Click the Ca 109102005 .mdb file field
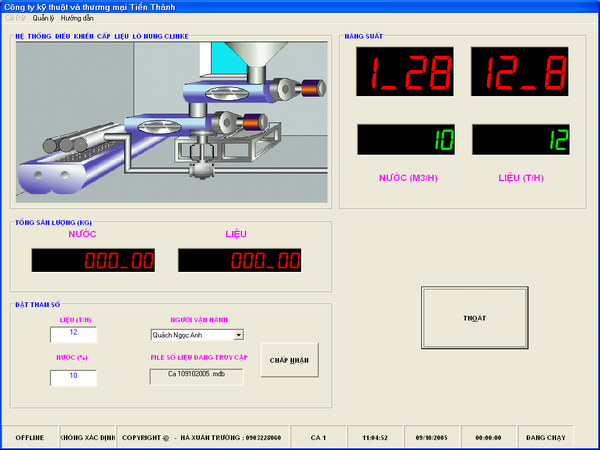Viewport: 600px width, 450px height. click(x=196, y=376)
